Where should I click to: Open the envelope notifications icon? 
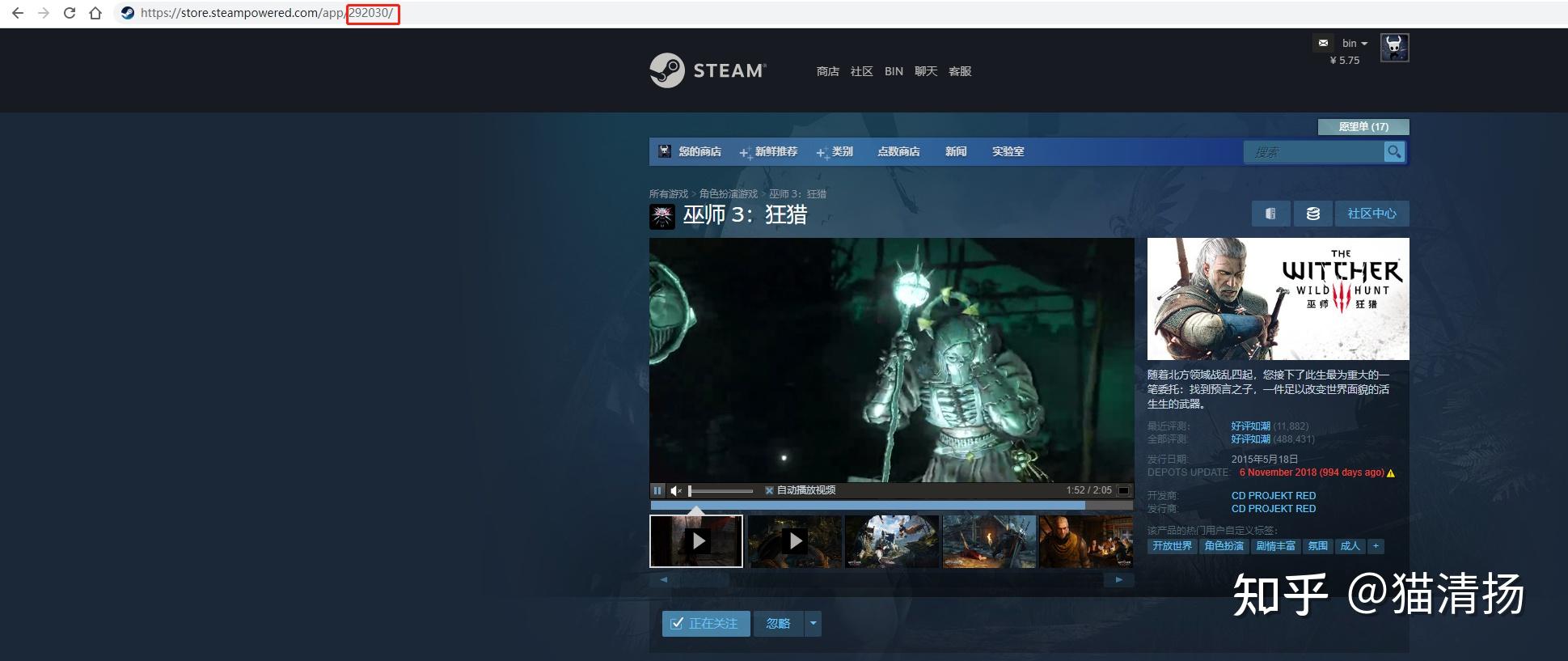pyautogui.click(x=1323, y=43)
